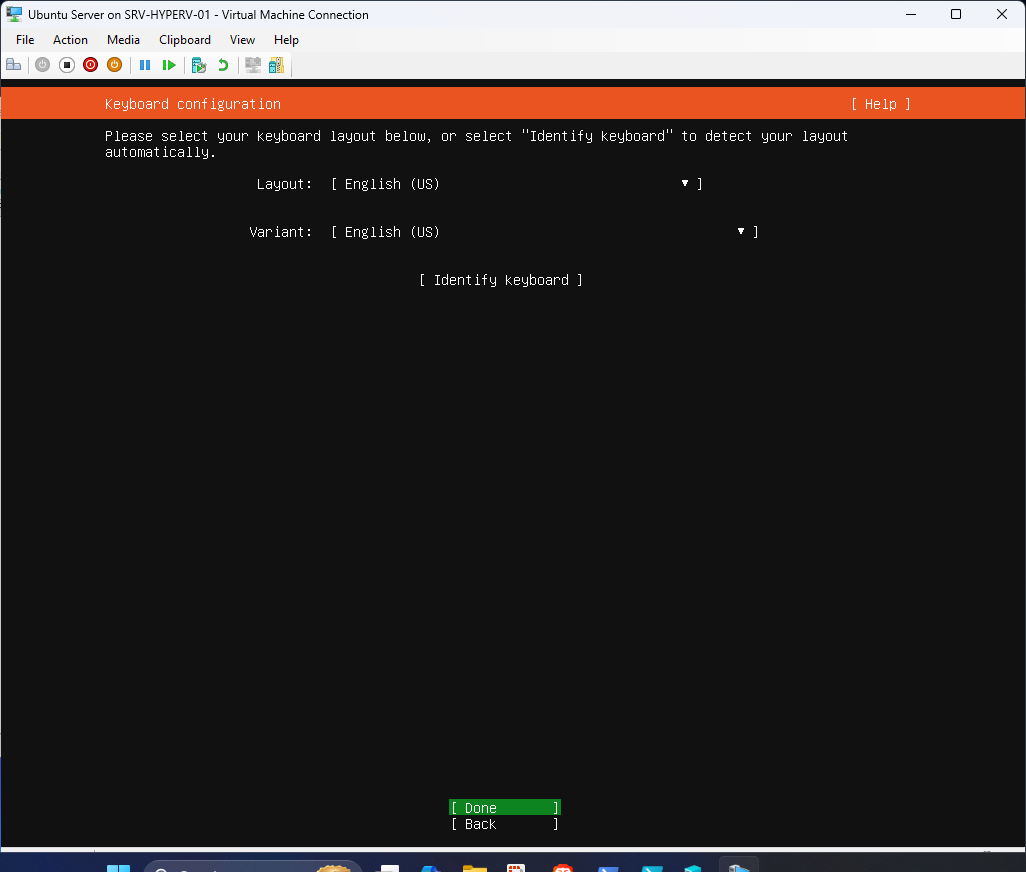Open the Clipboard menu
Viewport: 1026px width, 872px height.
click(185, 40)
